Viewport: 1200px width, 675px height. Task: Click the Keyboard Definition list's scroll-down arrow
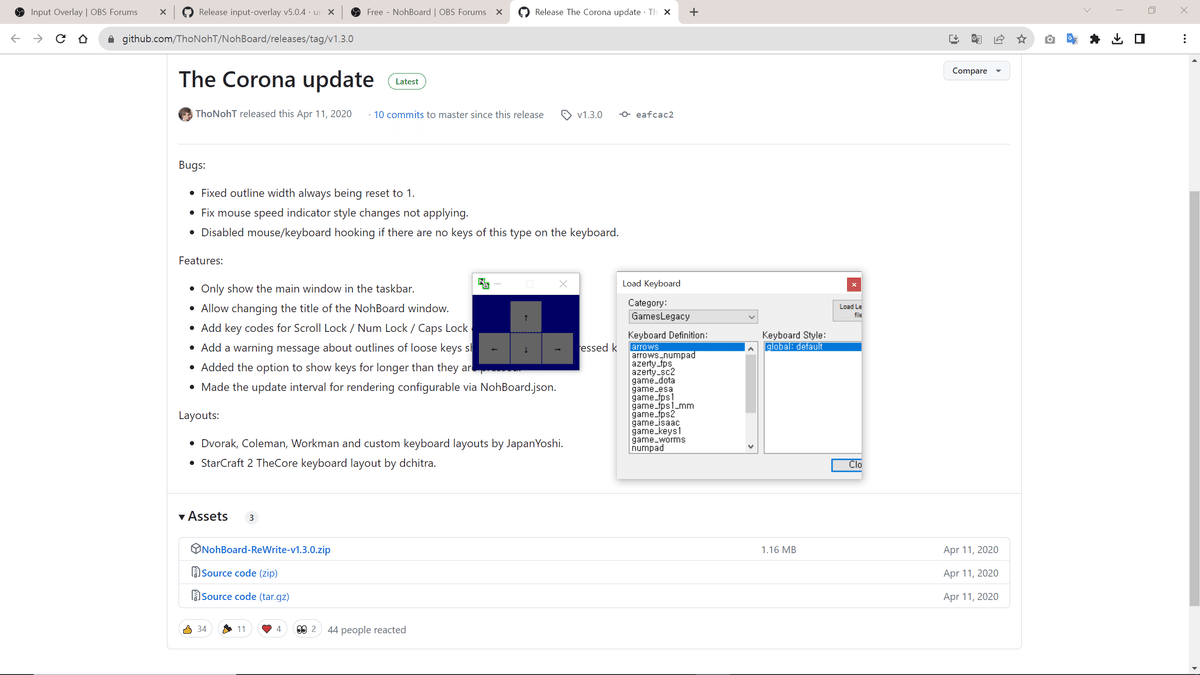click(752, 448)
